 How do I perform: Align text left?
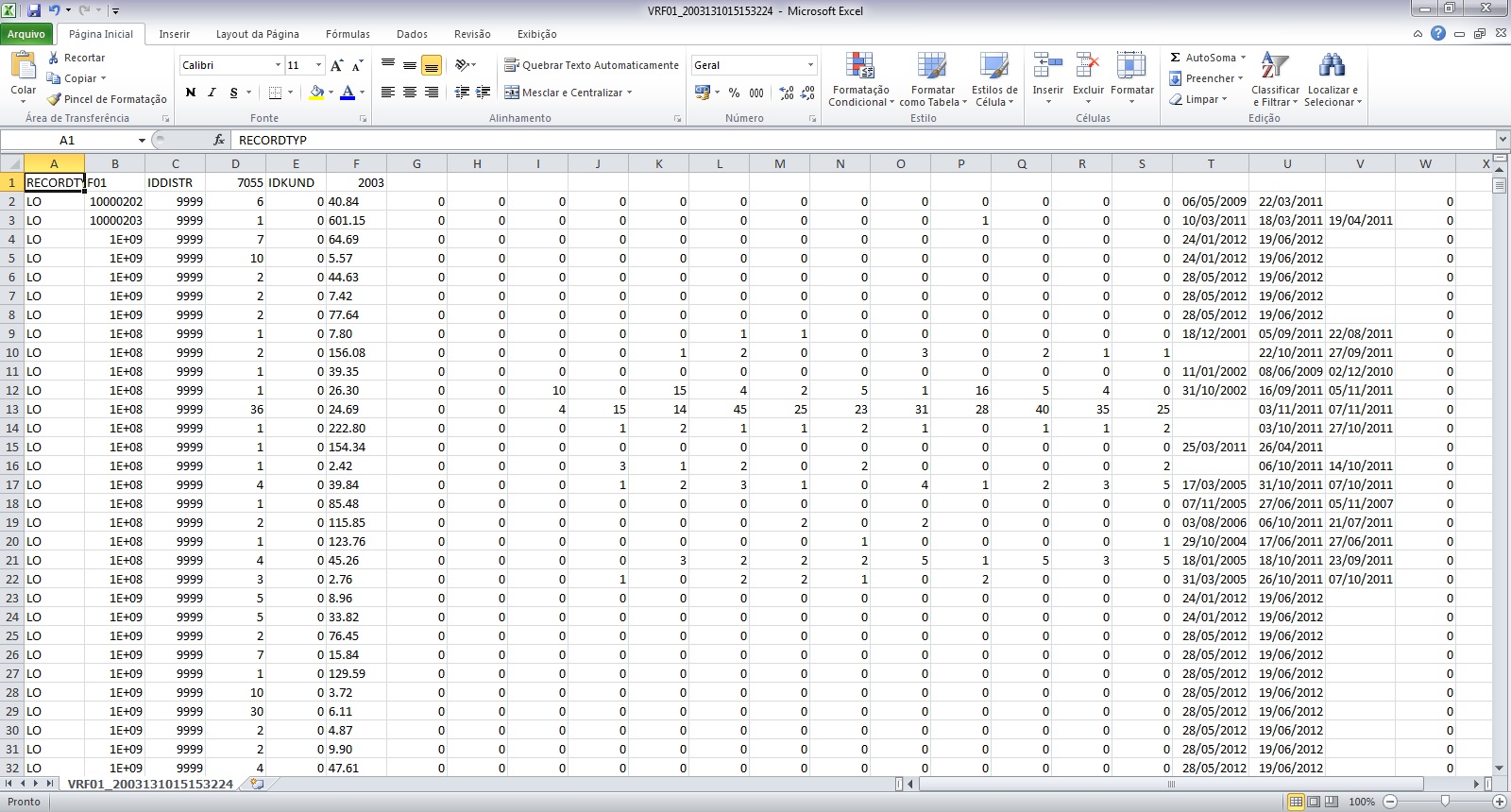(388, 93)
